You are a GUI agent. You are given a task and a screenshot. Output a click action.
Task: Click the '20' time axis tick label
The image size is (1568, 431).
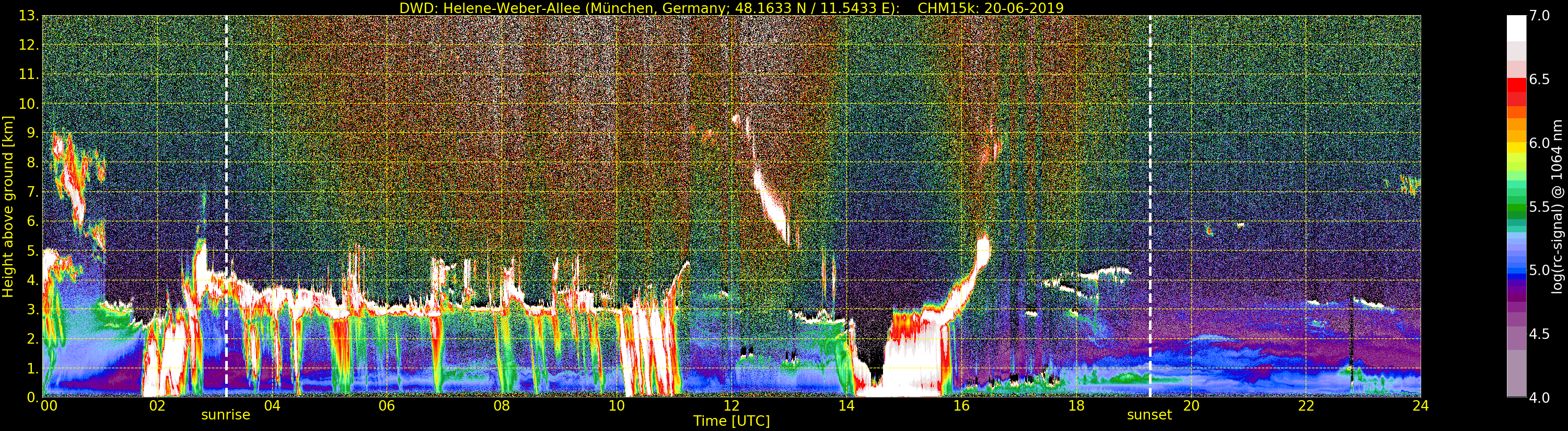tap(1191, 406)
